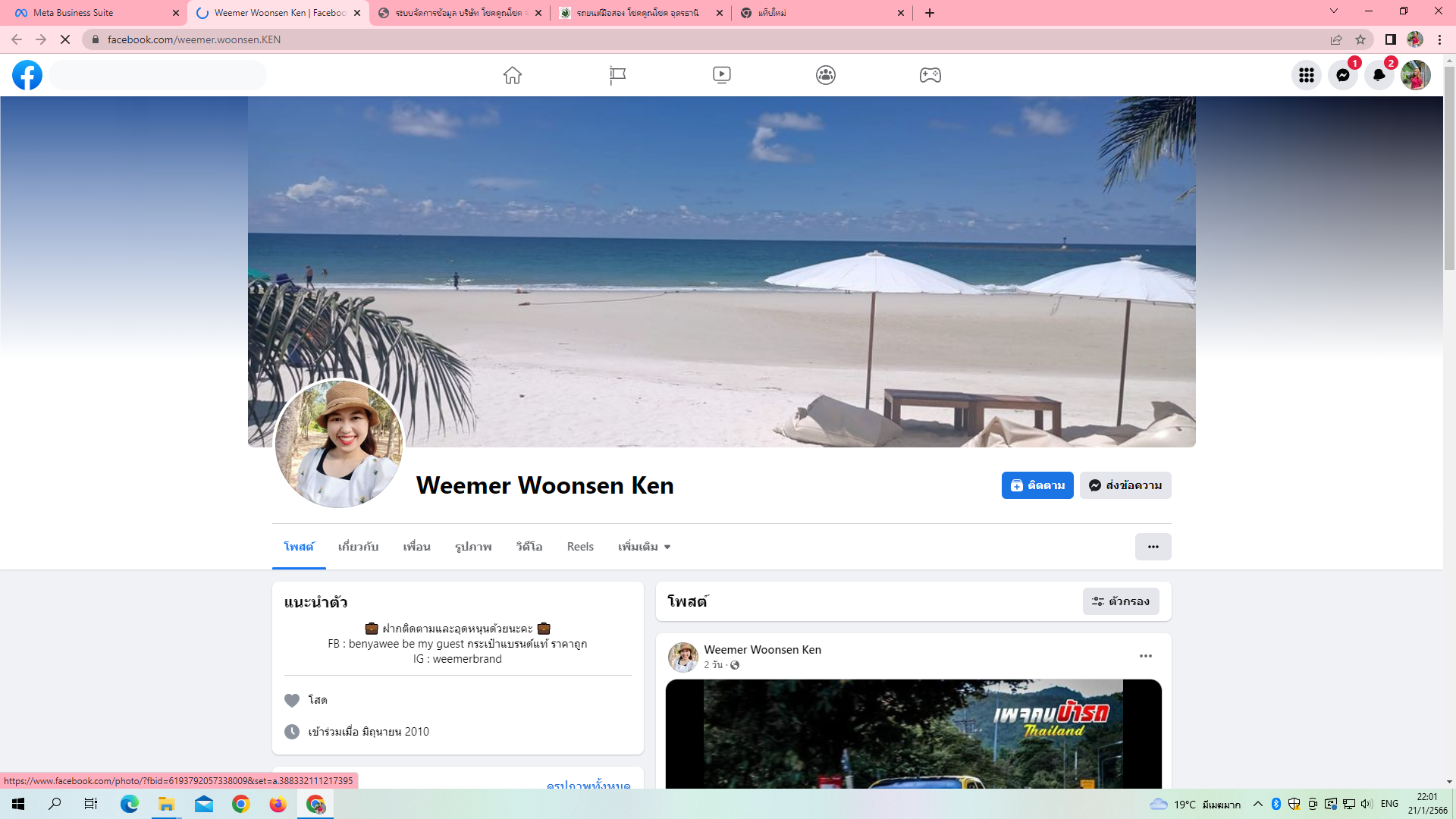Open the Gaming controller icon
Screen dimensions: 1456x819
[930, 75]
